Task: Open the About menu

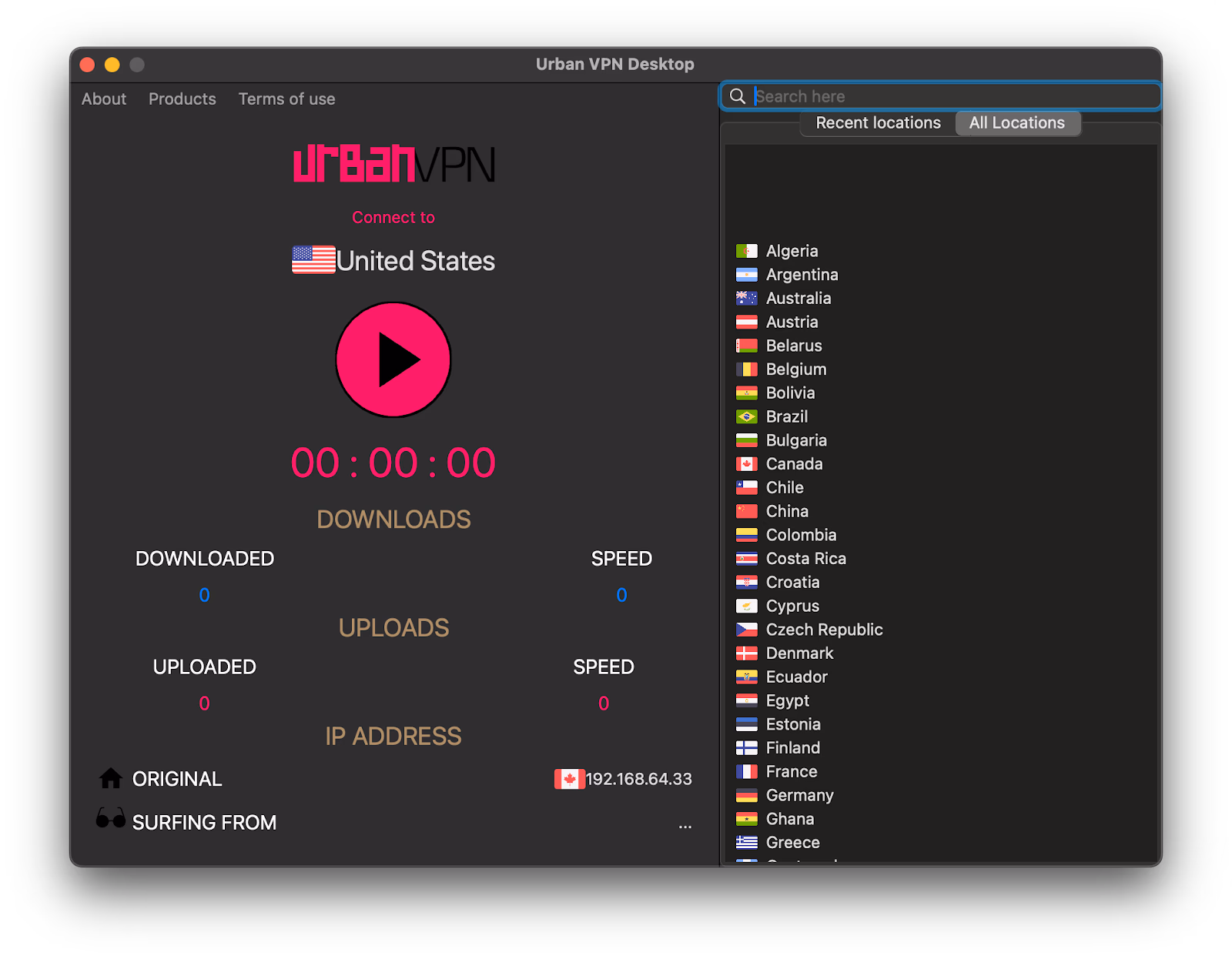Action: coord(104,99)
